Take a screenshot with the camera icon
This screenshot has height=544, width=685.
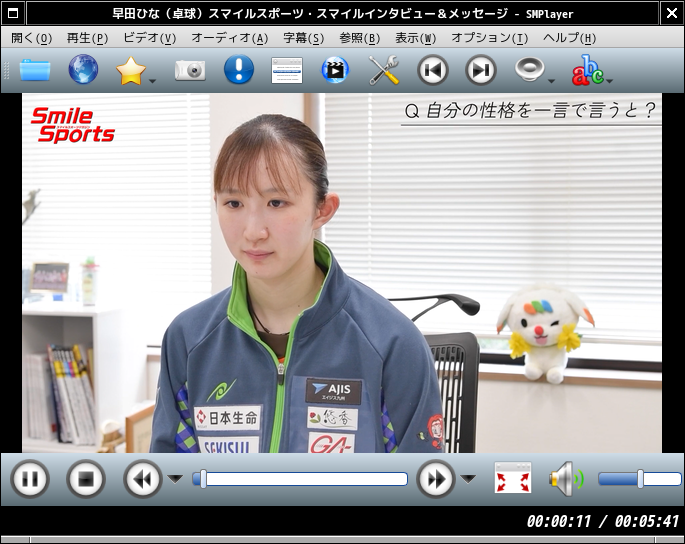[x=190, y=70]
